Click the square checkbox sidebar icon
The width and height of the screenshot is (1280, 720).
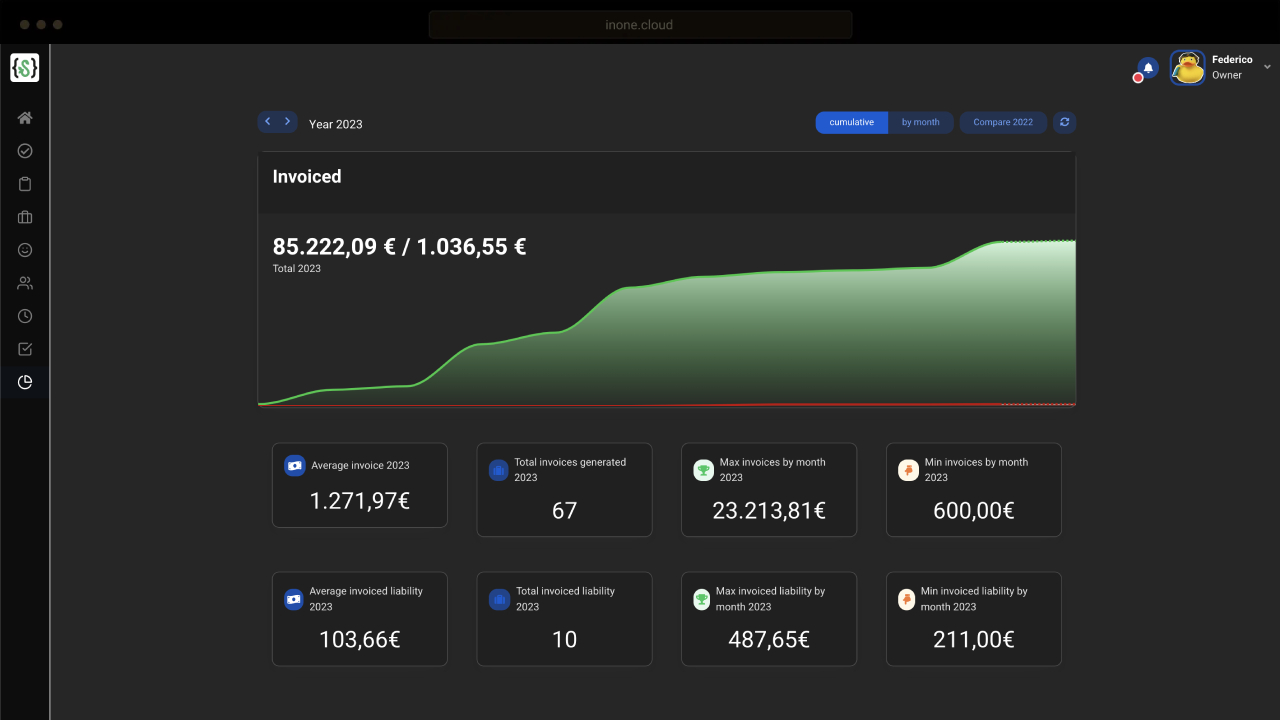click(25, 349)
